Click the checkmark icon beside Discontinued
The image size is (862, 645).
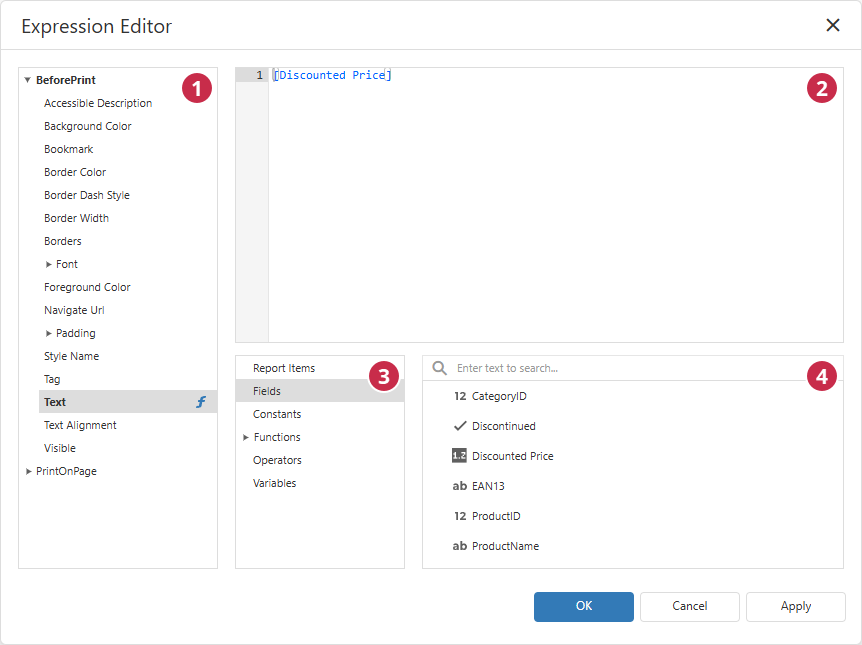[460, 426]
